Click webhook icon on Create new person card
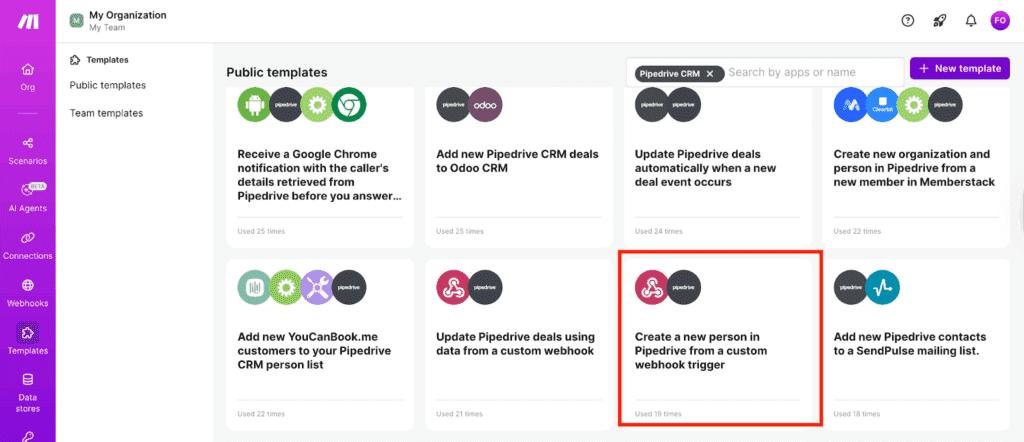 click(652, 287)
